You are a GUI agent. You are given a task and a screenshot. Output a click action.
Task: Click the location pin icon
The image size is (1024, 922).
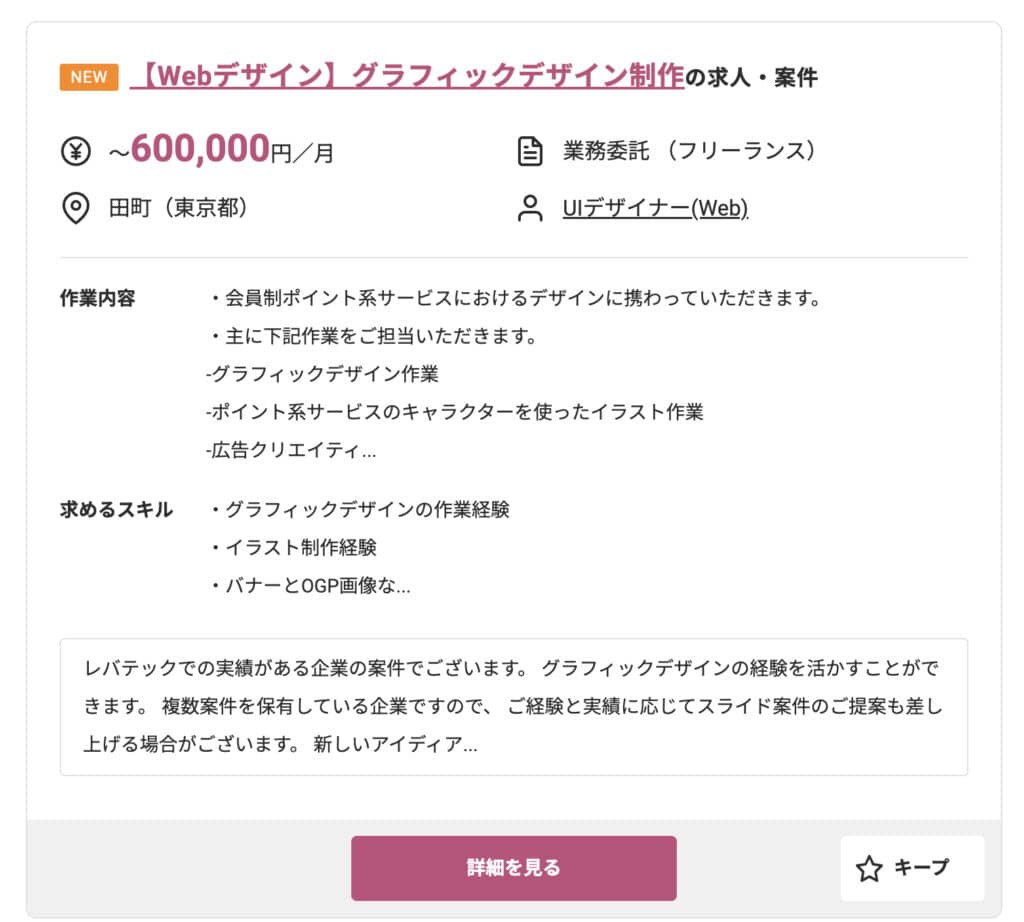(x=76, y=208)
